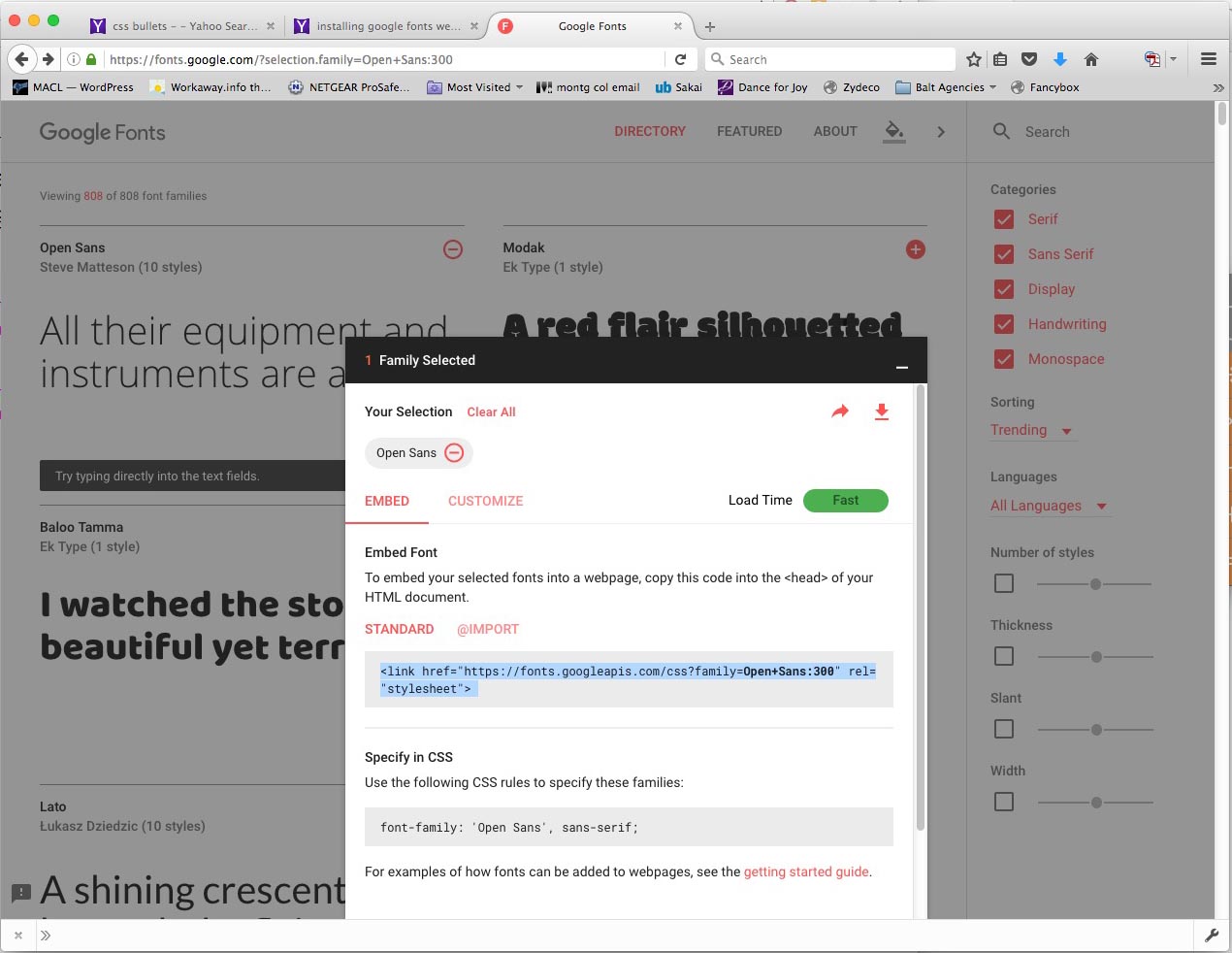Uncheck the Display category

click(x=1004, y=289)
